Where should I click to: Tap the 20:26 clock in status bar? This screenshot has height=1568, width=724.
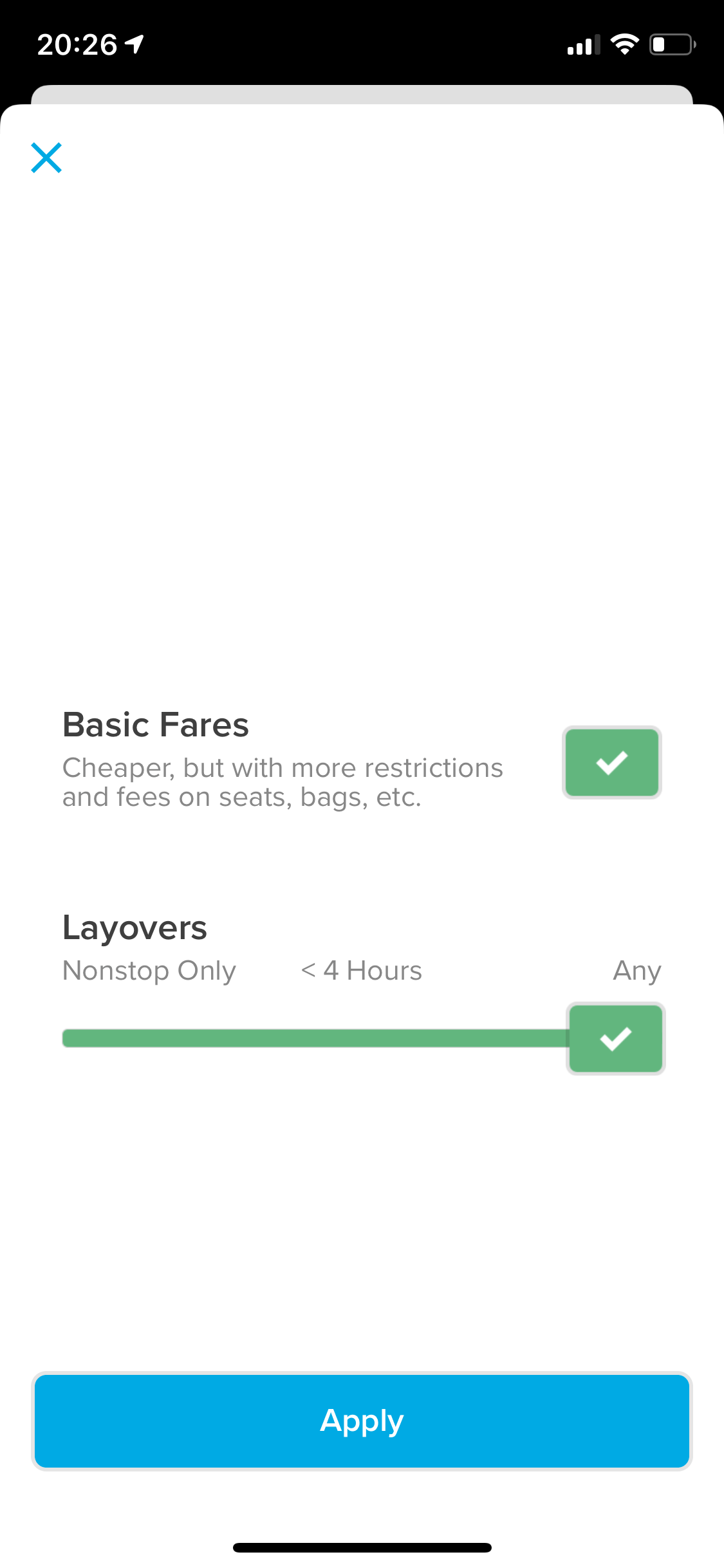pos(77,45)
